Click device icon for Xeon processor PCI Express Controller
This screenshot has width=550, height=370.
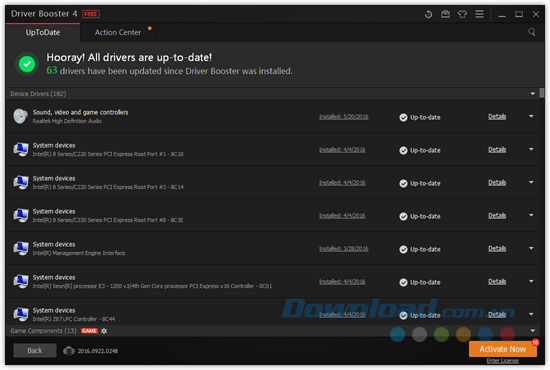(21, 281)
